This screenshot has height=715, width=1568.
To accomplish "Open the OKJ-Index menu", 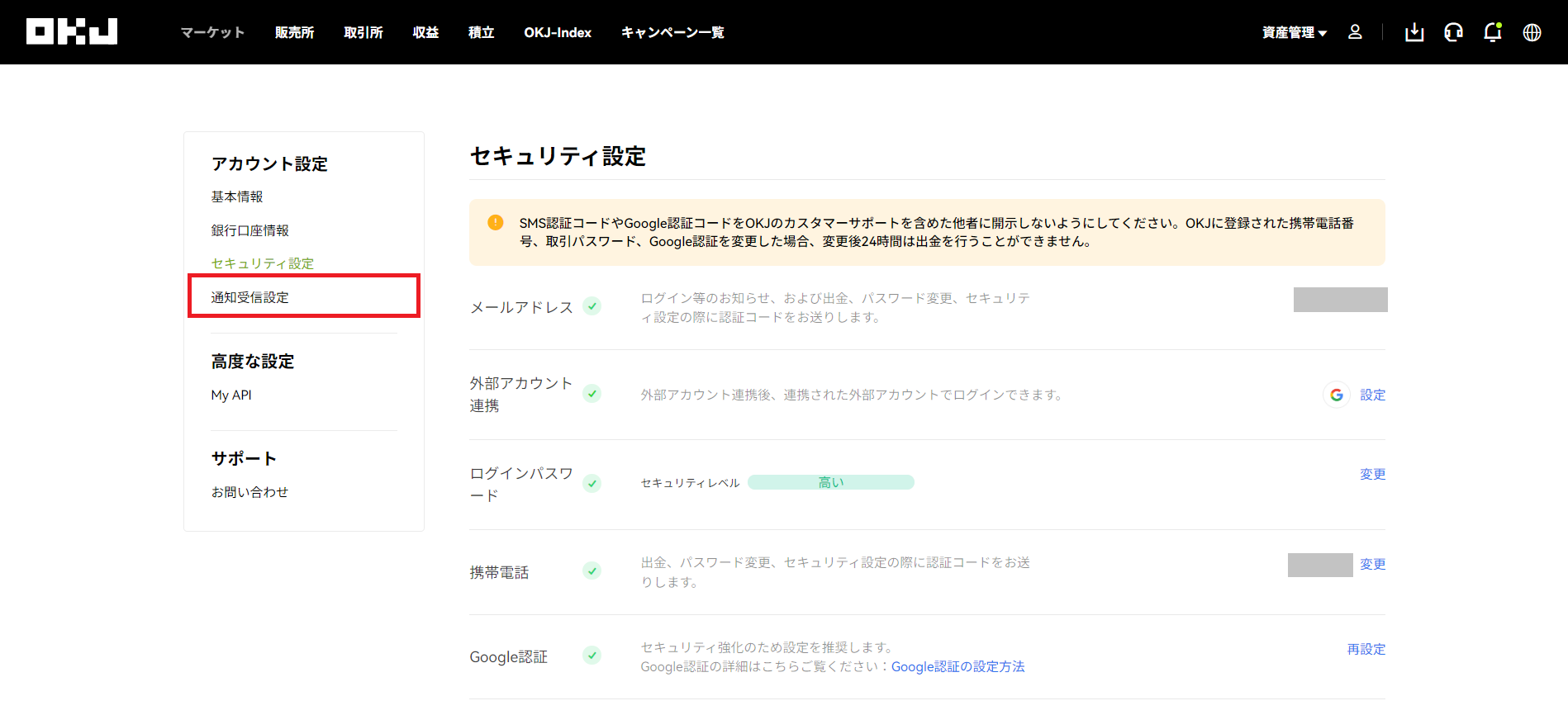I will [x=558, y=32].
